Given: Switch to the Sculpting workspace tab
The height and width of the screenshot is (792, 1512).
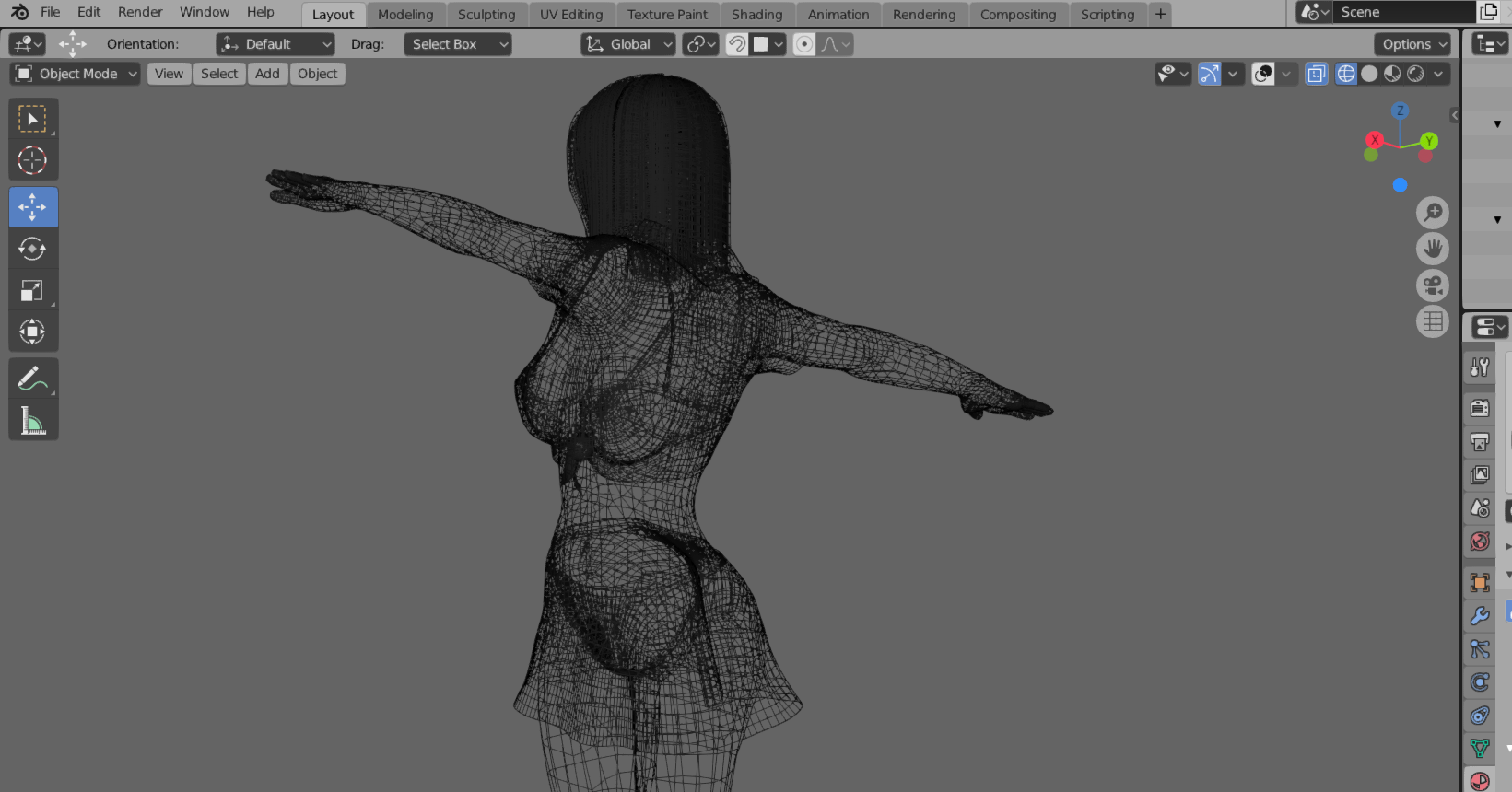Looking at the screenshot, I should coord(486,15).
